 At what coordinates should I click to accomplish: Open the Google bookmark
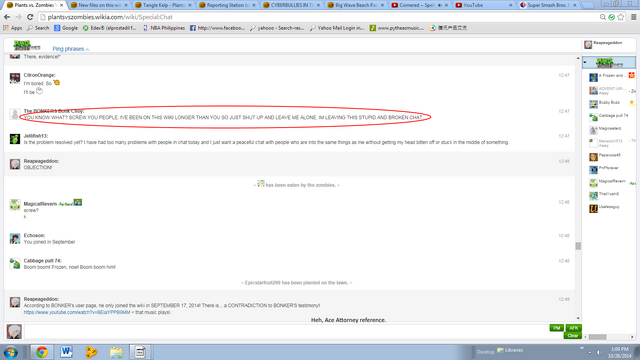66,28
